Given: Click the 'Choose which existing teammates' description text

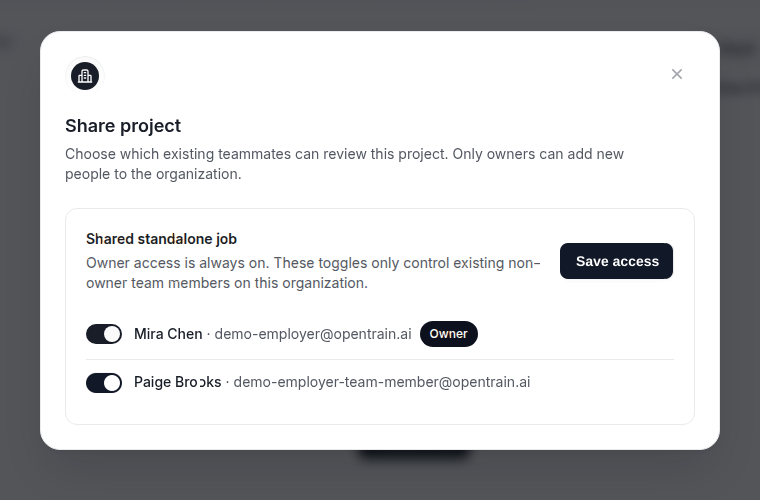Looking at the screenshot, I should click(344, 164).
